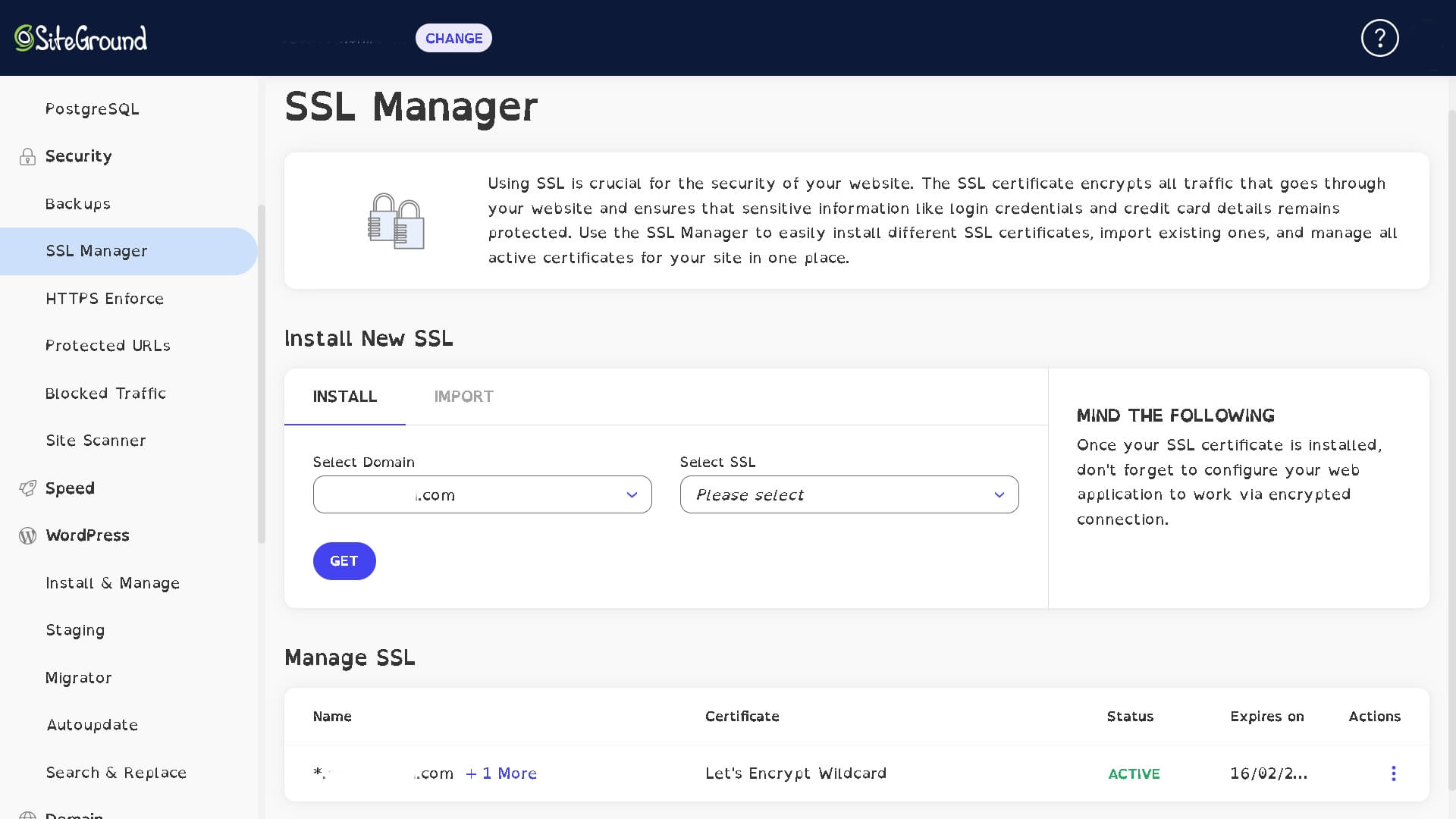
Task: Click the SiteGround logo
Action: point(80,38)
